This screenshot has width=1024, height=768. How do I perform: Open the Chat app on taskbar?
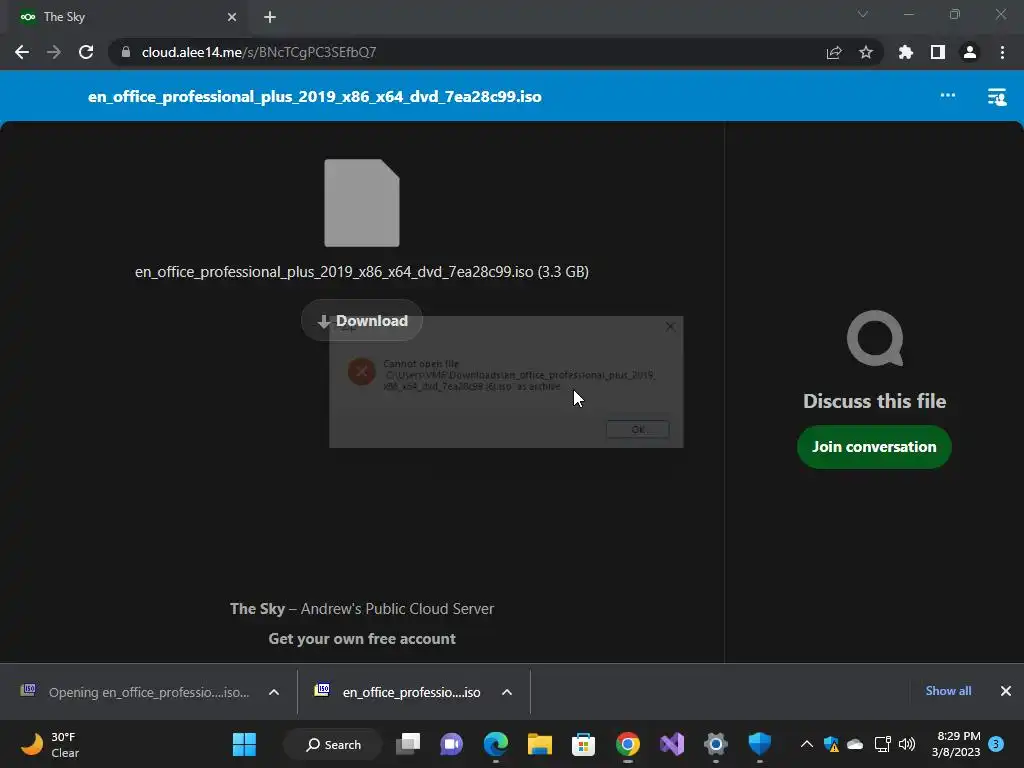click(x=451, y=744)
